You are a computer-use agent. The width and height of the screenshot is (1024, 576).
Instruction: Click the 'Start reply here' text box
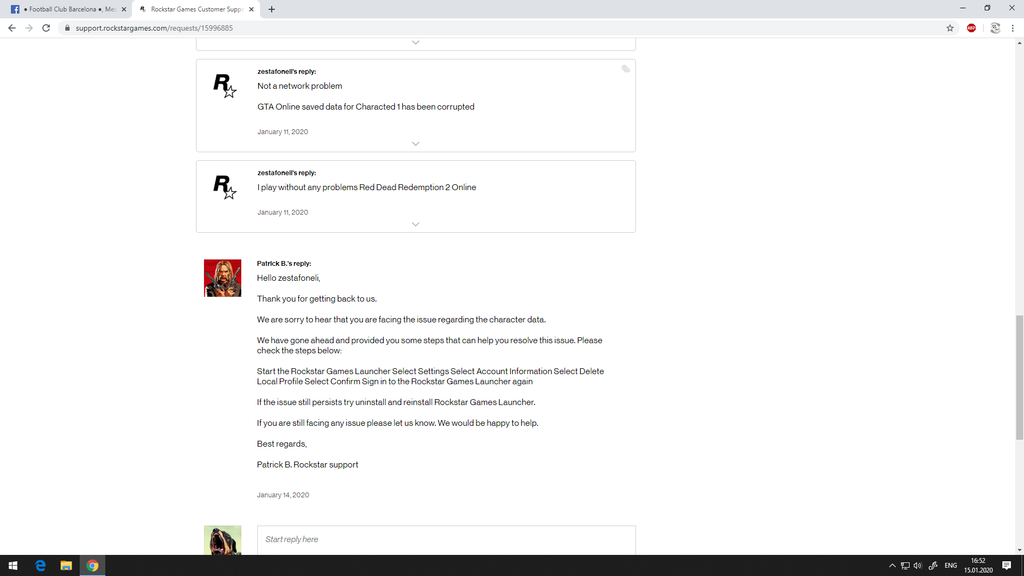coord(446,540)
